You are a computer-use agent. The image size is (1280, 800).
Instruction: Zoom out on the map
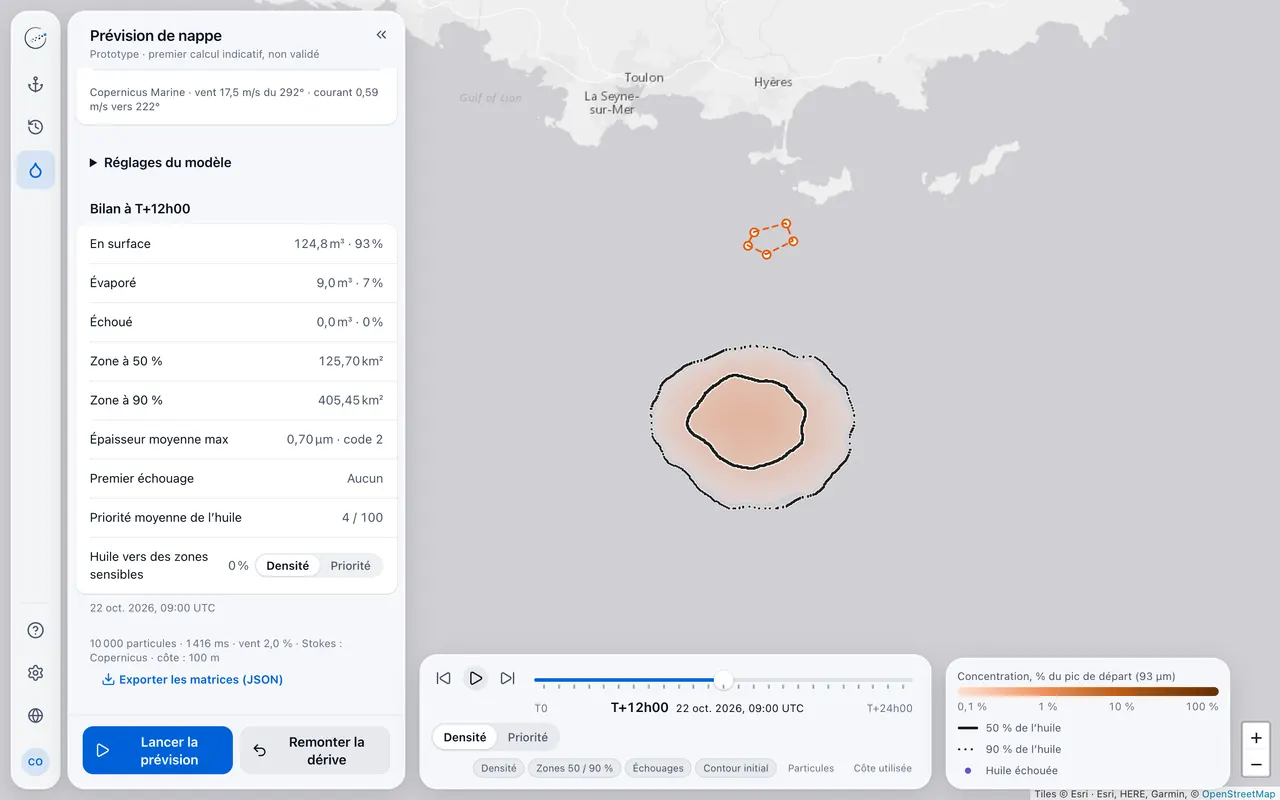click(1256, 765)
